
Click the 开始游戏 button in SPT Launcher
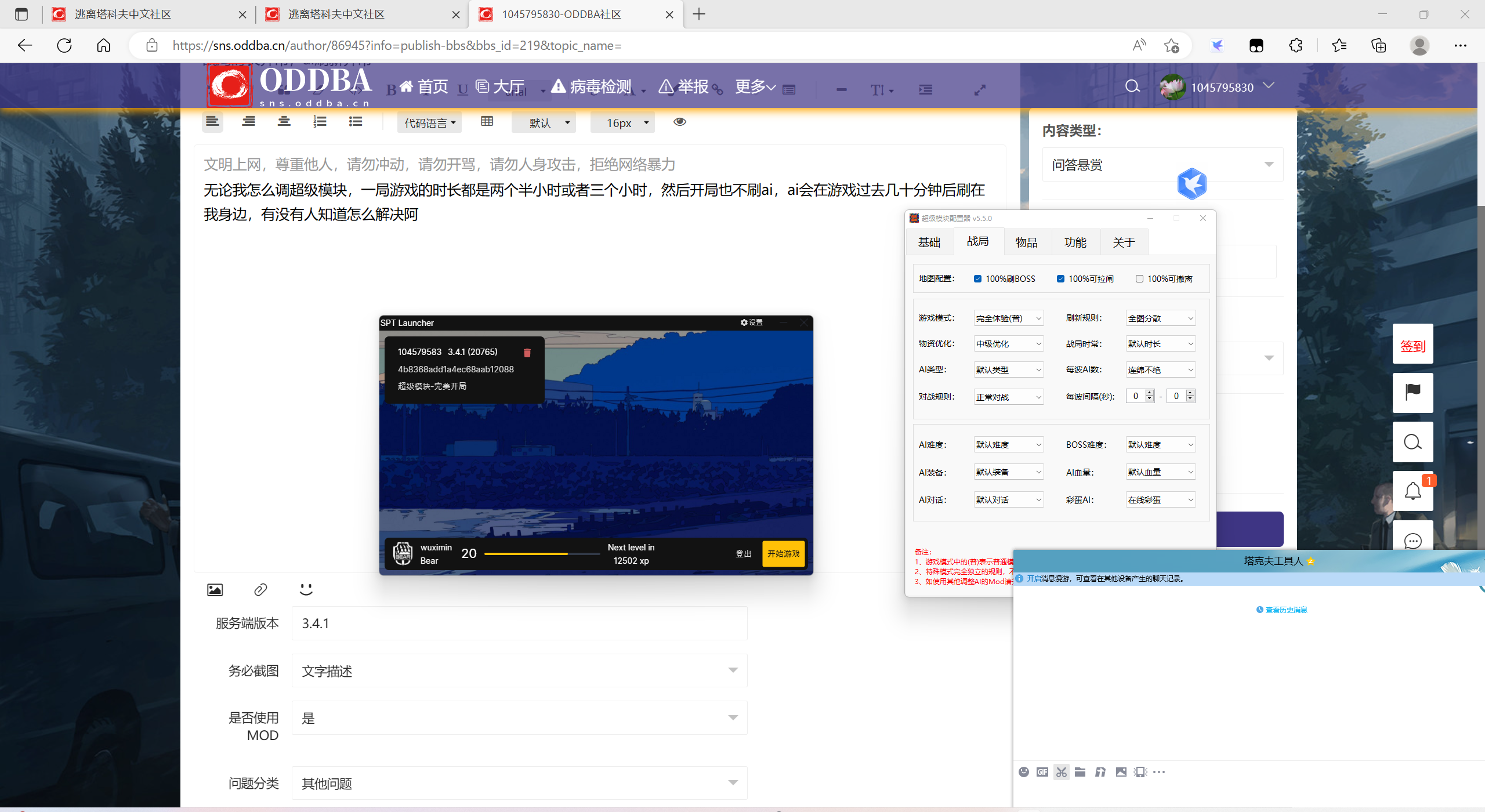click(783, 553)
